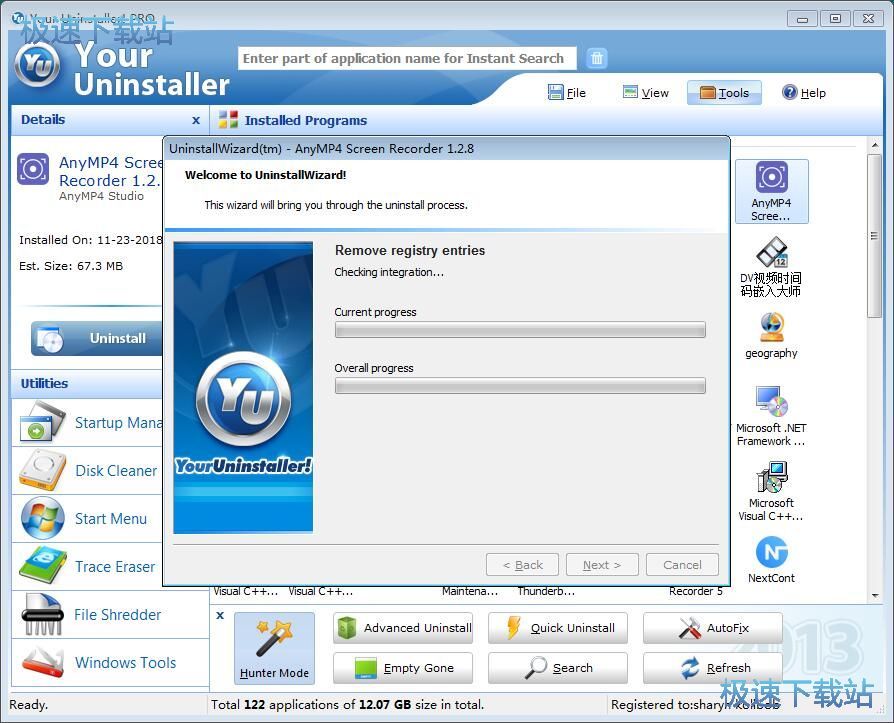Click the Next button in wizard
The width and height of the screenshot is (894, 723).
[x=602, y=564]
